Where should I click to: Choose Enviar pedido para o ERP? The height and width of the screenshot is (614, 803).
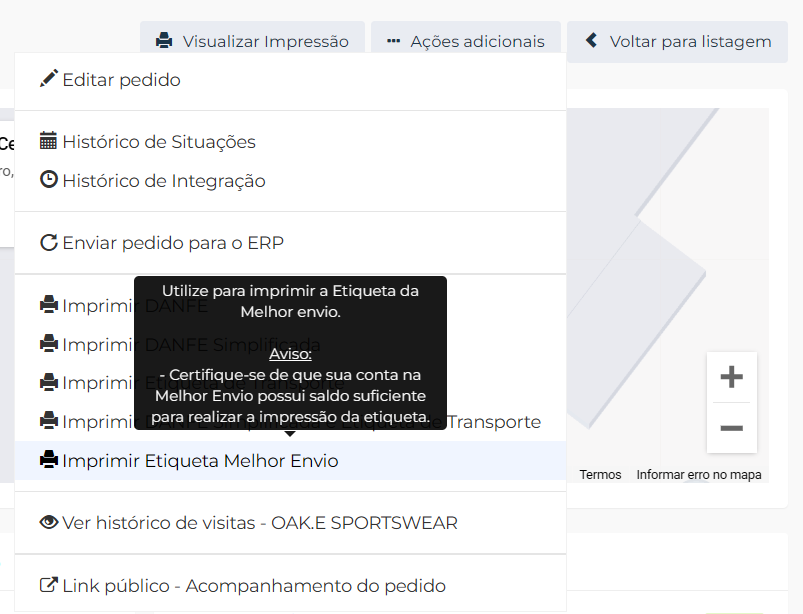[290, 243]
